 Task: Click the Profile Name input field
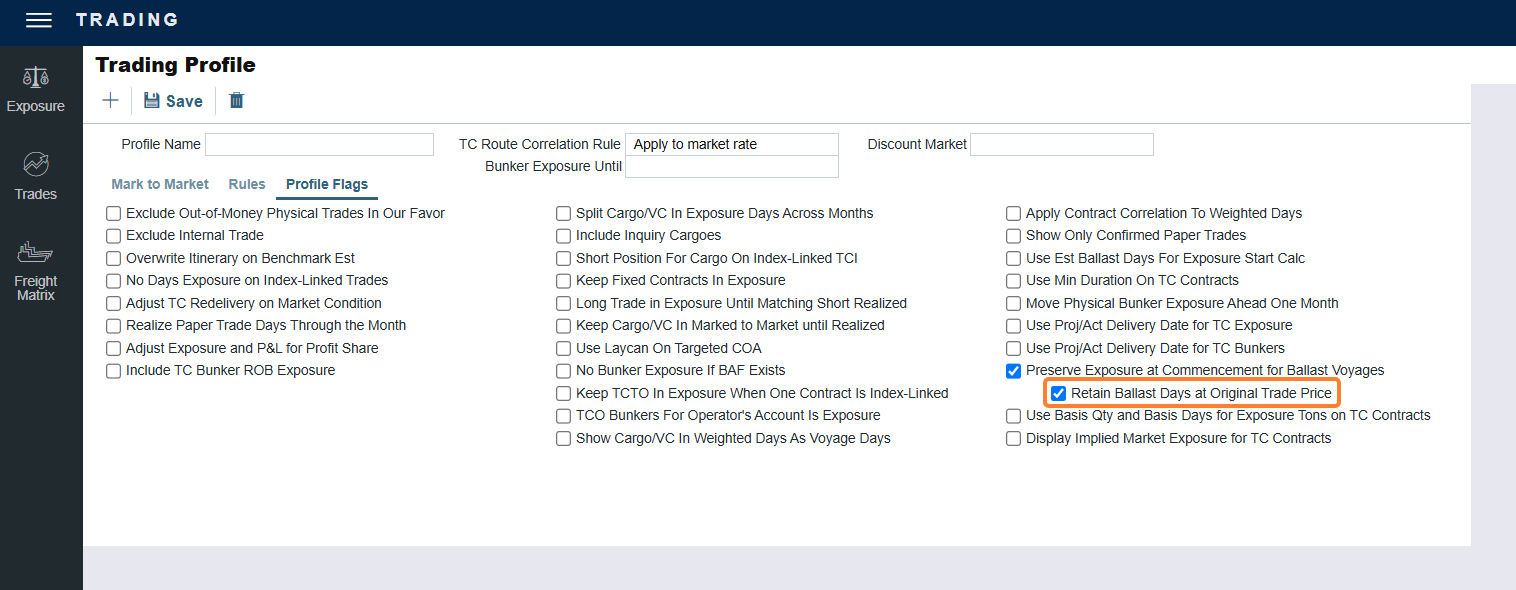(319, 144)
